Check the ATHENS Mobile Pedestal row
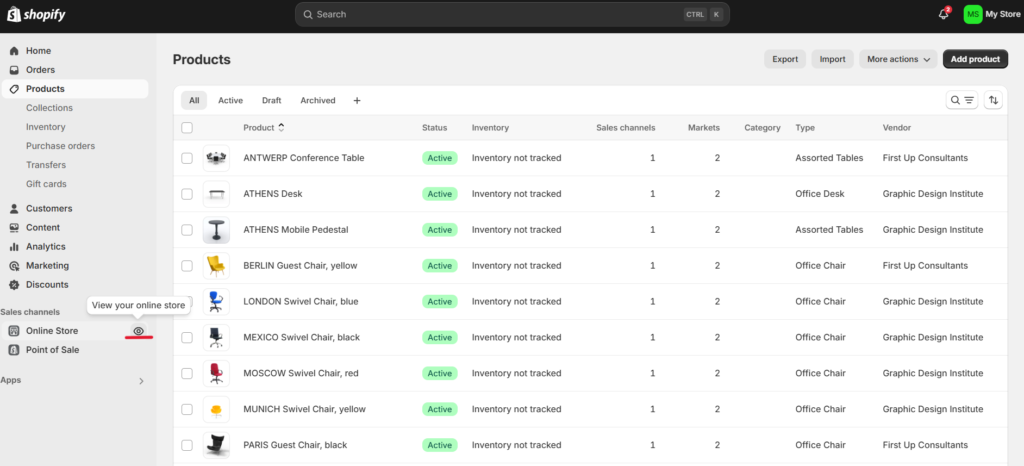1024x466 pixels. pos(187,230)
